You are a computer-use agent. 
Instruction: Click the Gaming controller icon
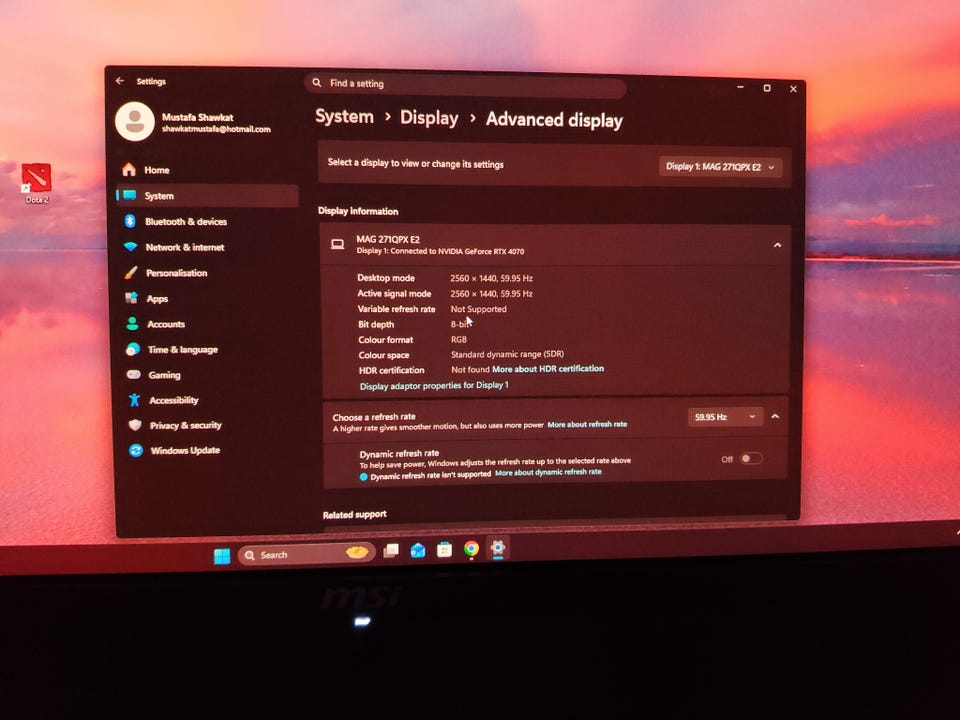tap(133, 374)
